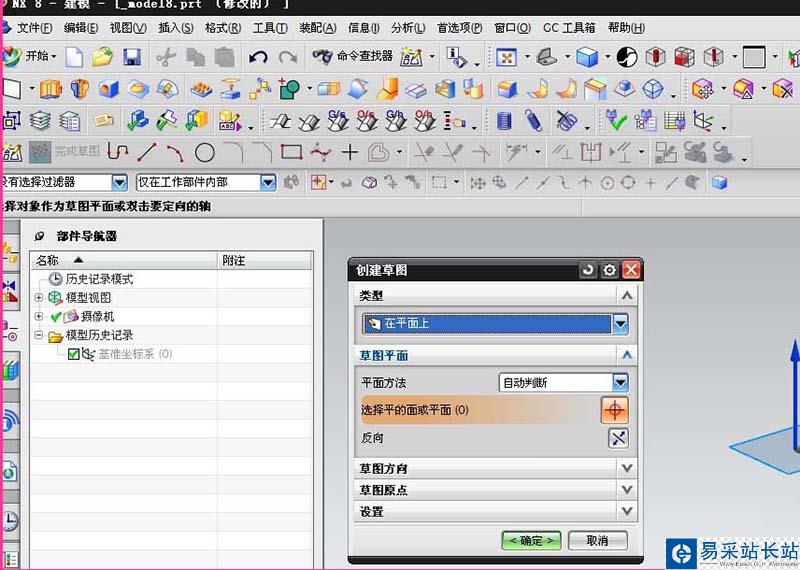Select the Rectangle sketch tool
Viewport: 800px width, 570px height.
coord(291,152)
